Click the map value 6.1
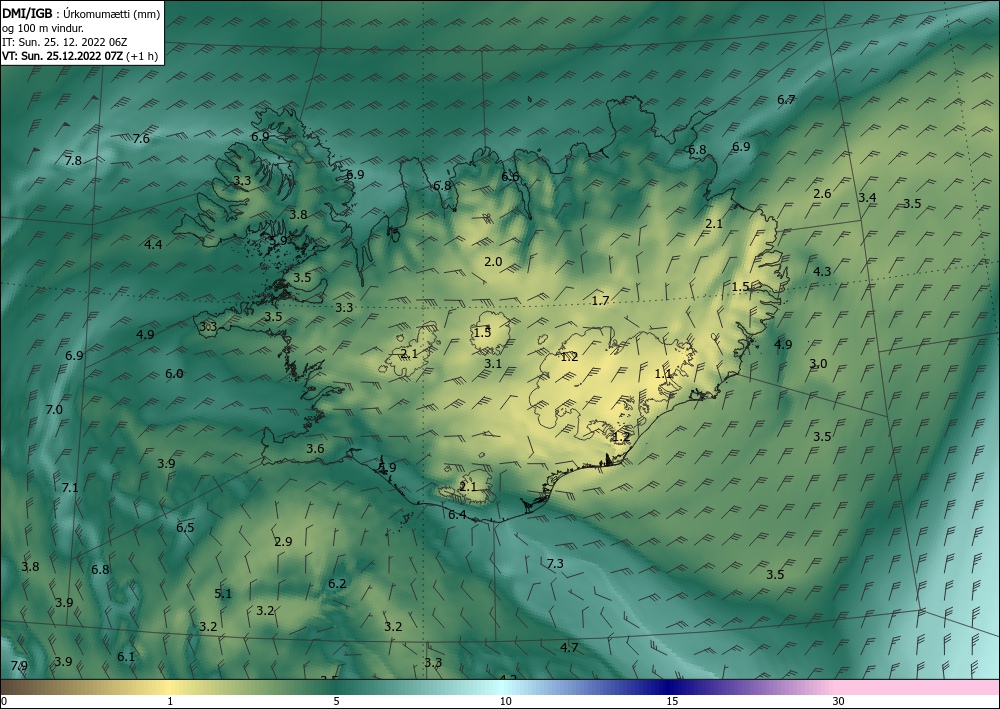The width and height of the screenshot is (1000, 709). click(126, 657)
